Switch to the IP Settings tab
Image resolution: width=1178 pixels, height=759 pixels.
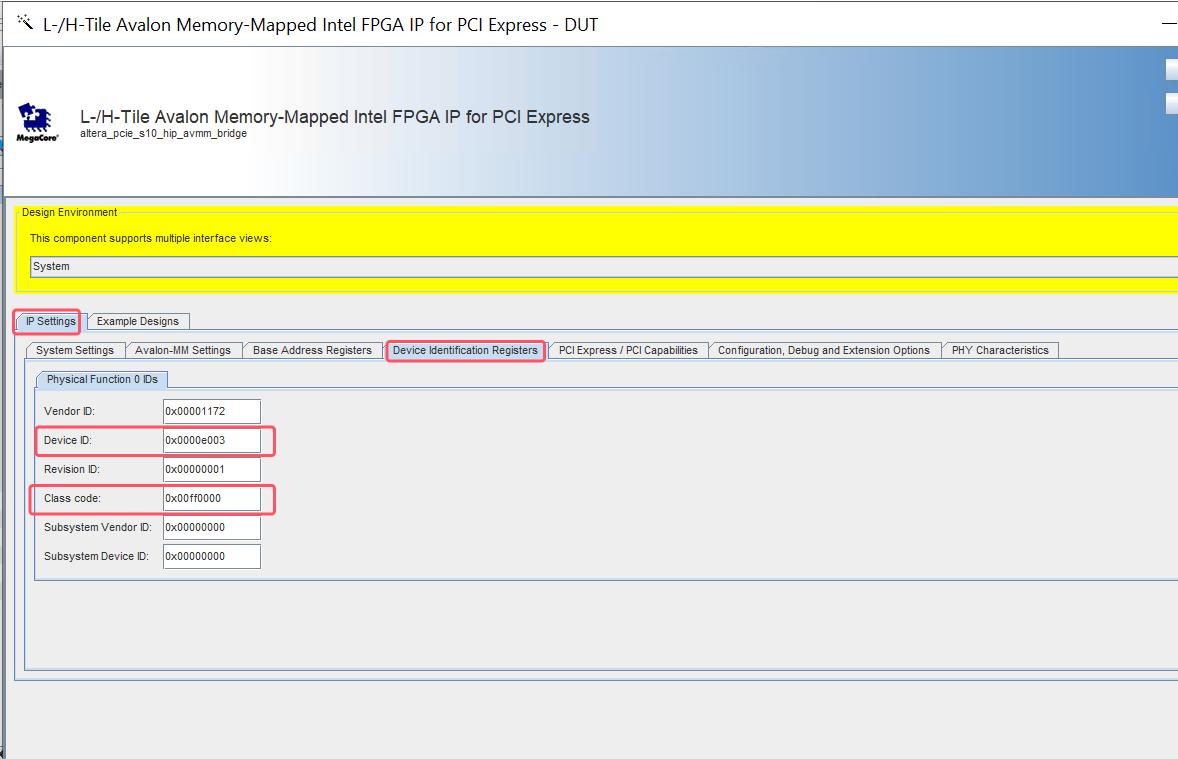point(50,321)
